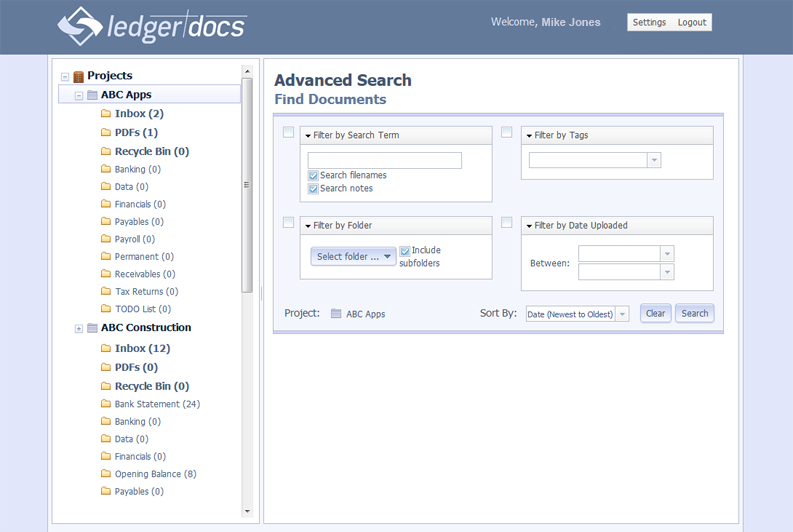Screen dimensions: 793x532
Task: Toggle Include subfolders checkbox
Action: click(405, 251)
